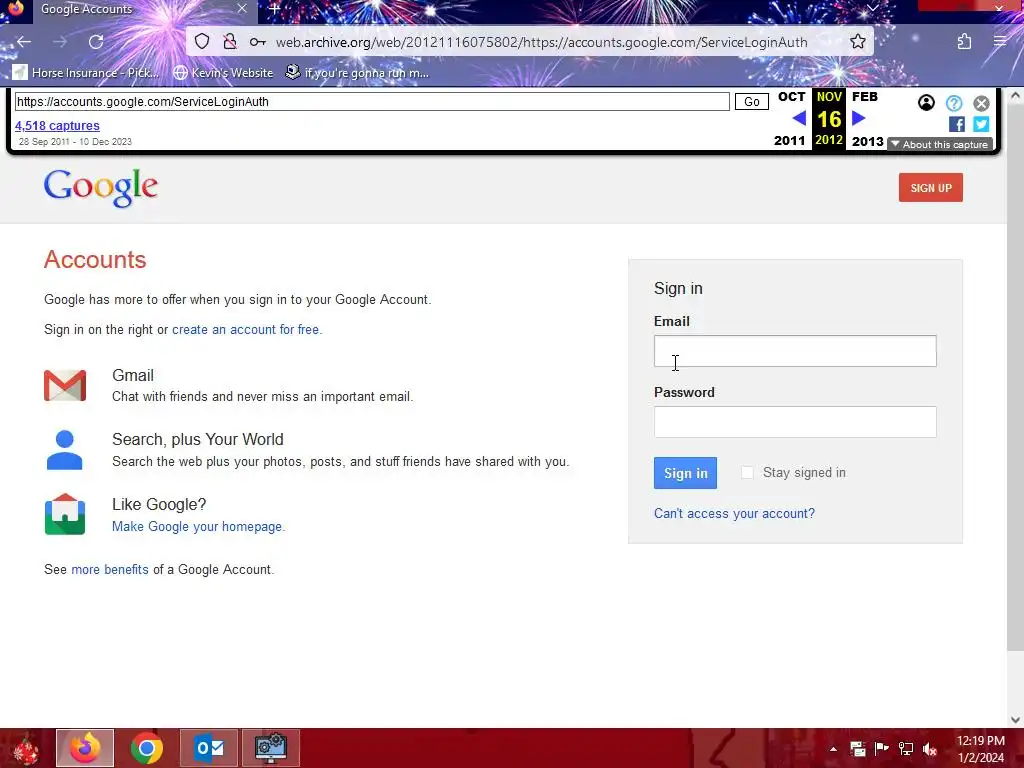Click the browser back arrow
This screenshot has width=1024, height=768.
coord(24,42)
